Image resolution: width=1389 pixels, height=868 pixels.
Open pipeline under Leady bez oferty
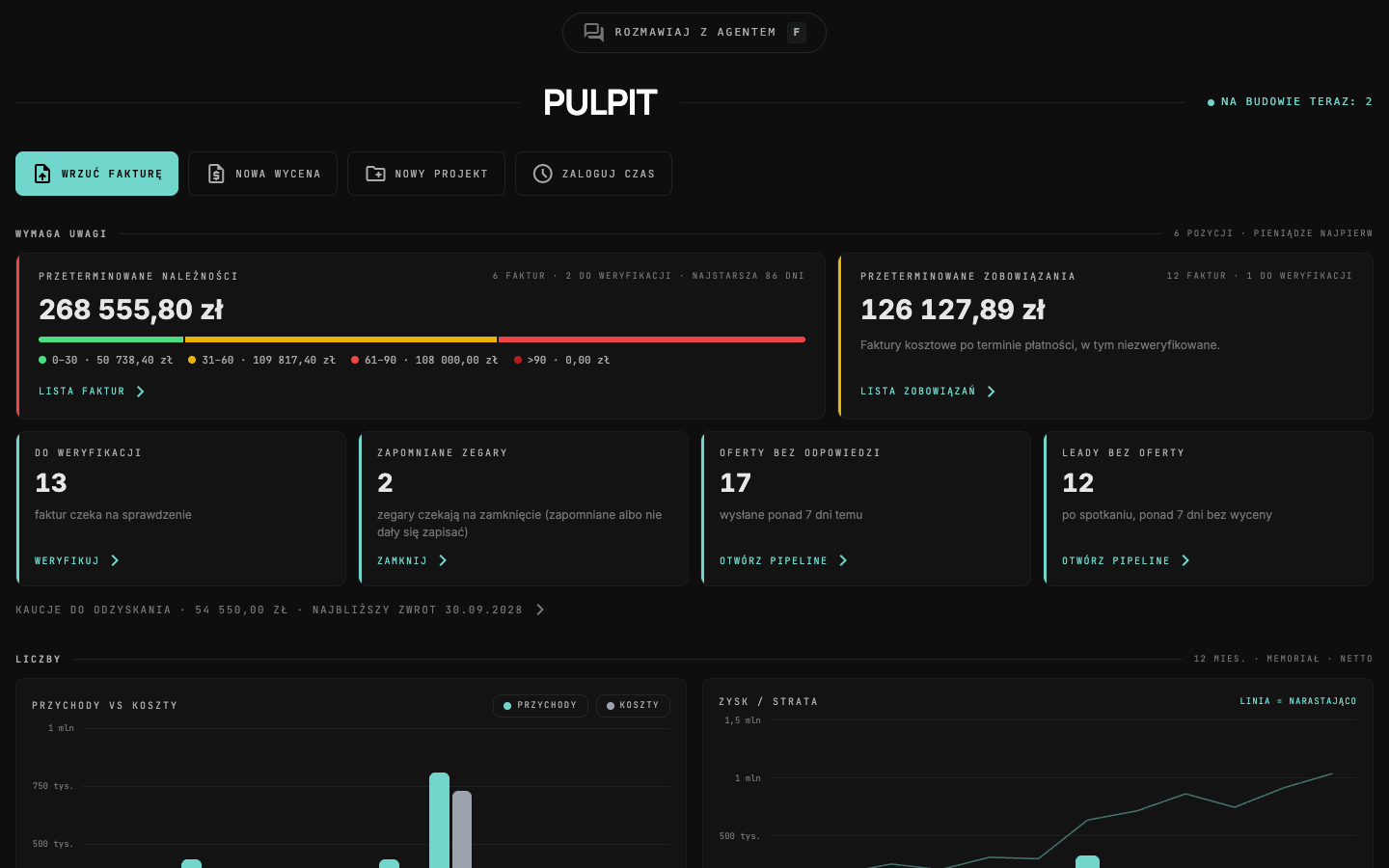pyautogui.click(x=1126, y=560)
